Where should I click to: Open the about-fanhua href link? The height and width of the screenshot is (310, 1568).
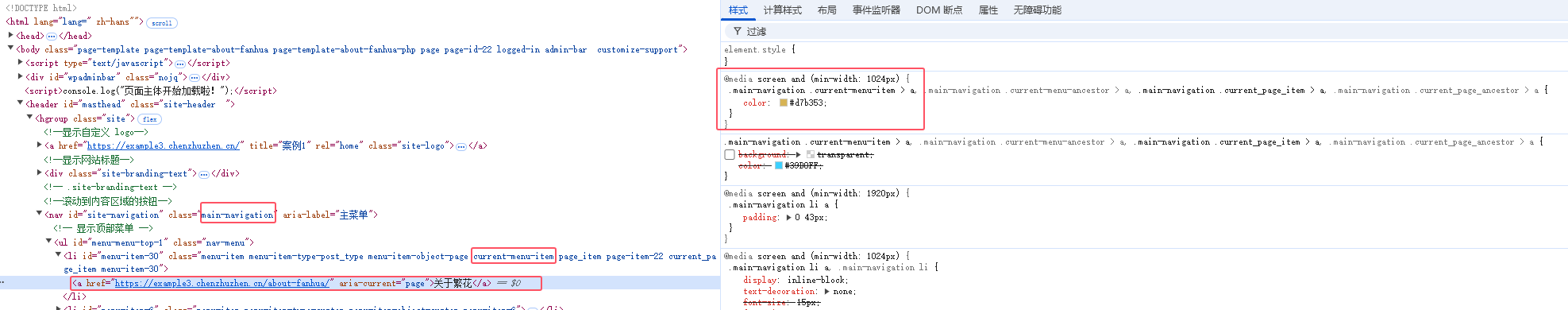[x=222, y=283]
